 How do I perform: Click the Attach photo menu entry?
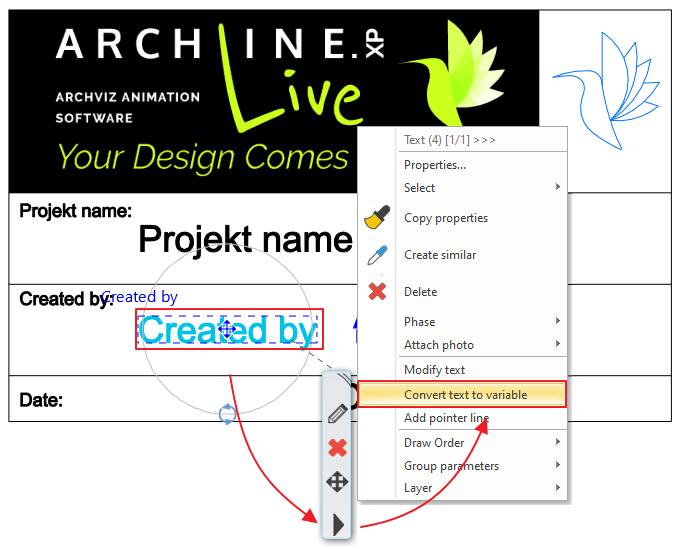[x=438, y=345]
